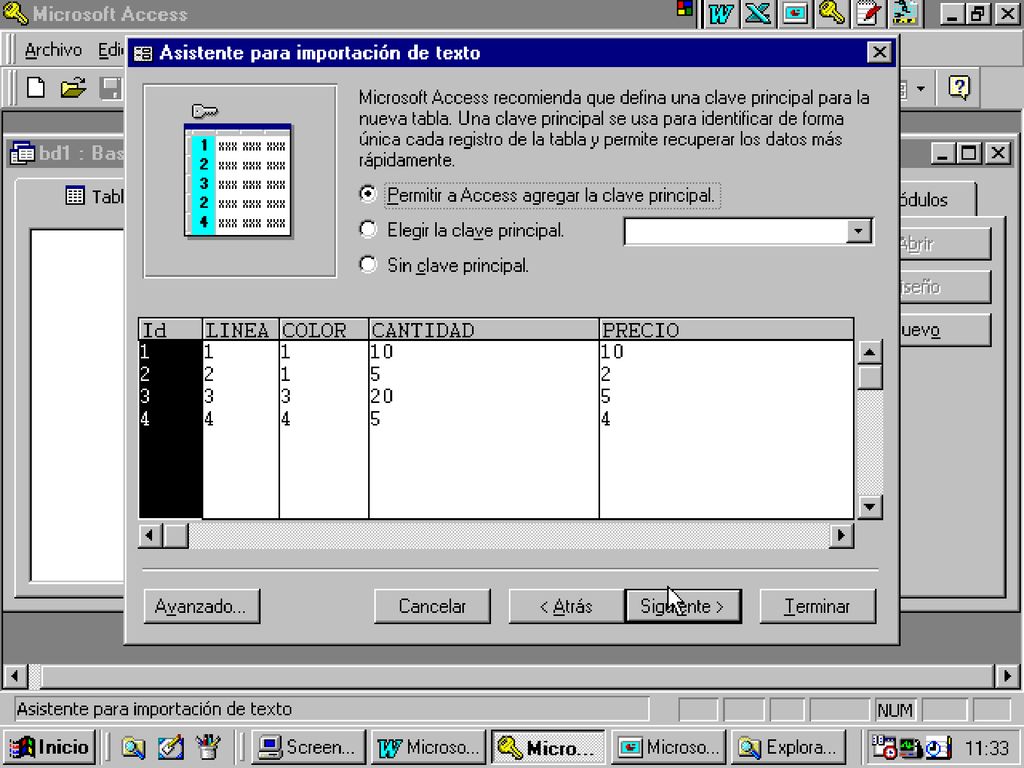Click the Access key icon in title bar
This screenshot has width=1024, height=768.
point(14,13)
